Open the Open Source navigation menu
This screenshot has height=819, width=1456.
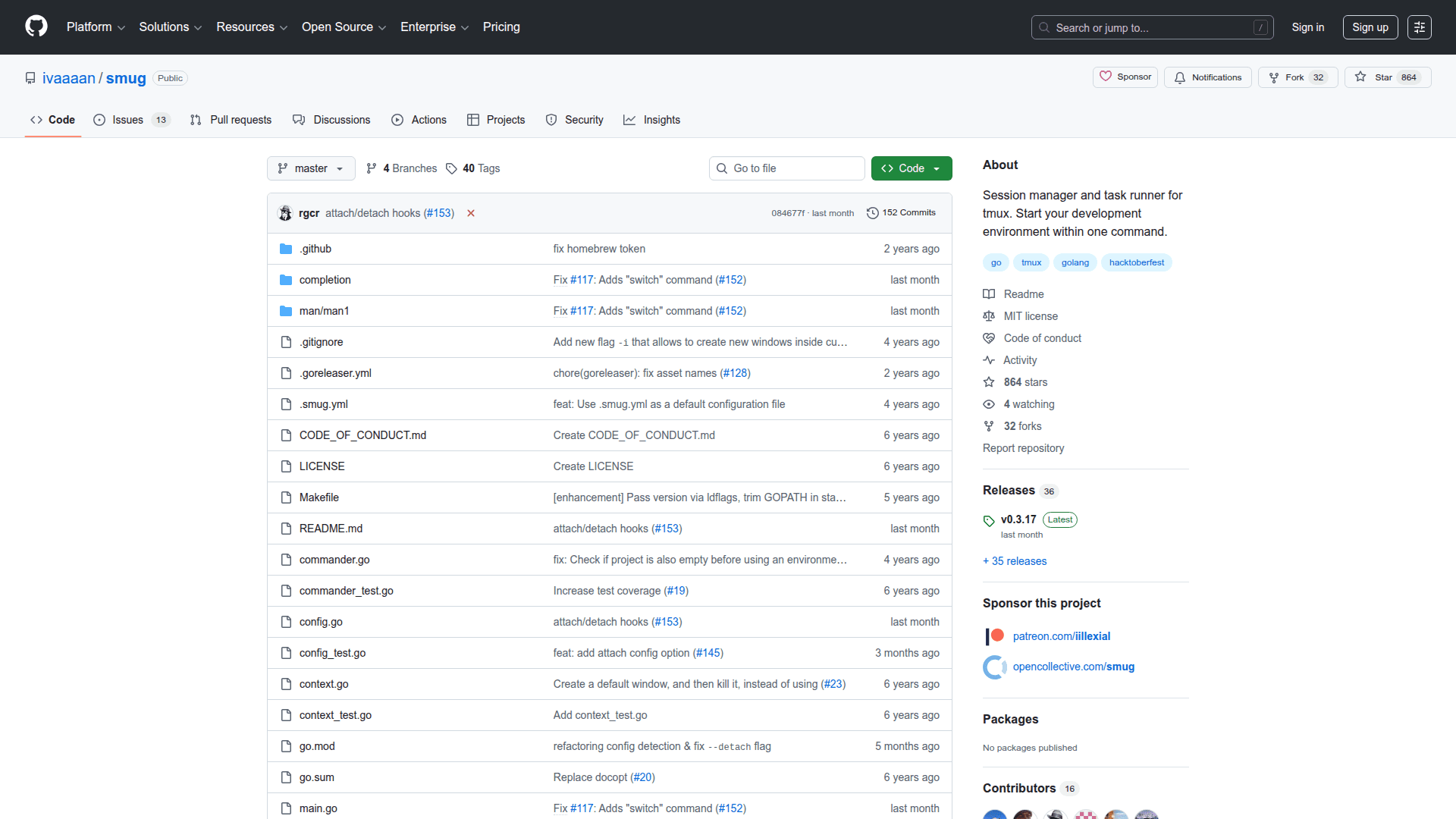click(x=344, y=27)
